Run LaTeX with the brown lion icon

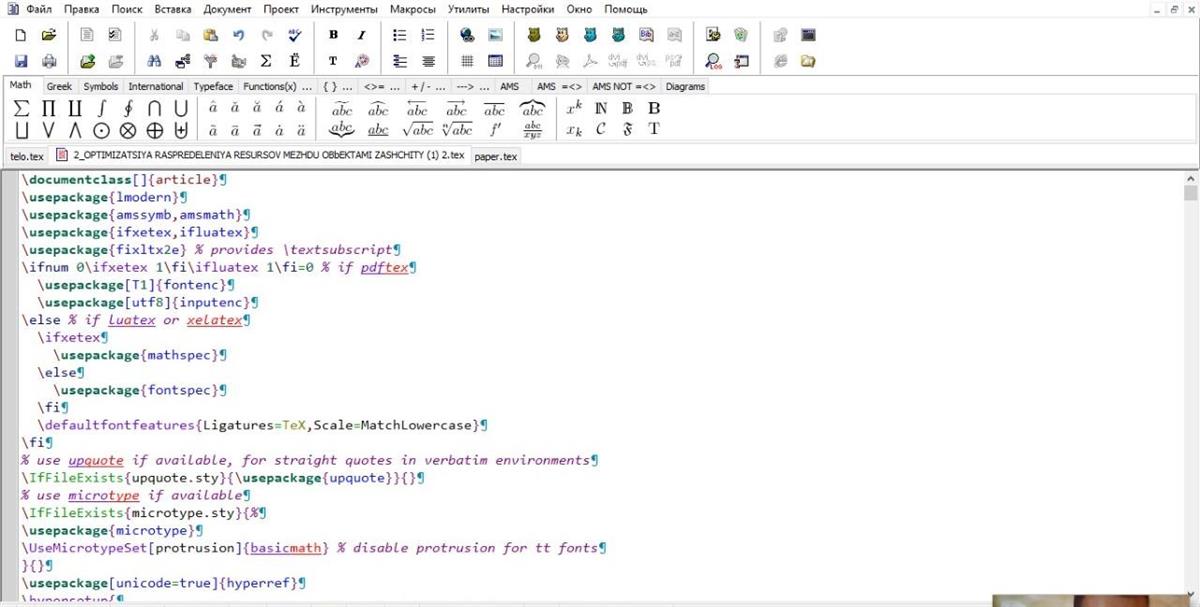(534, 35)
